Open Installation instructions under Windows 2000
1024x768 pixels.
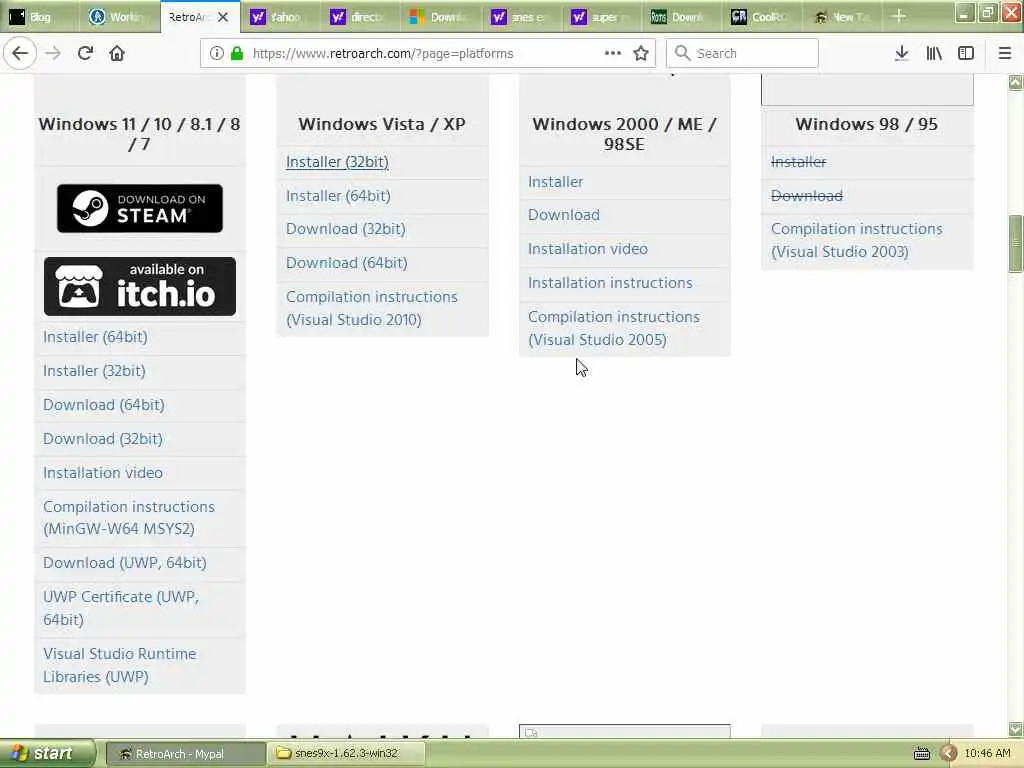coord(610,283)
